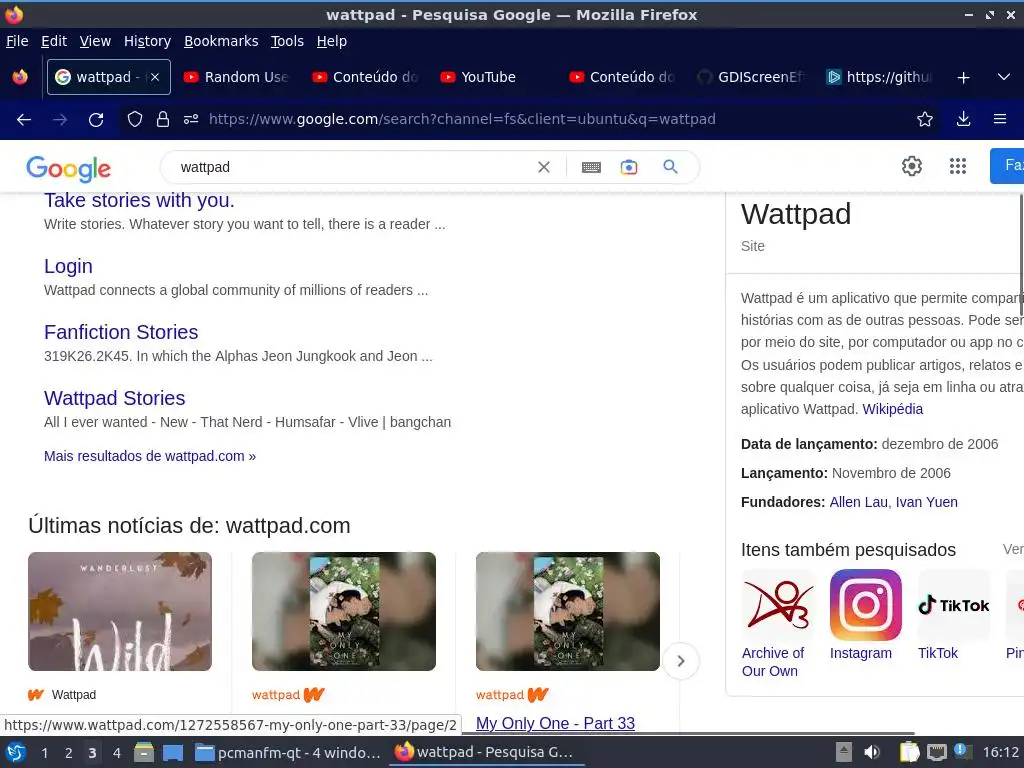1024x768 pixels.
Task: Show next news carousel items
Action: (x=680, y=661)
